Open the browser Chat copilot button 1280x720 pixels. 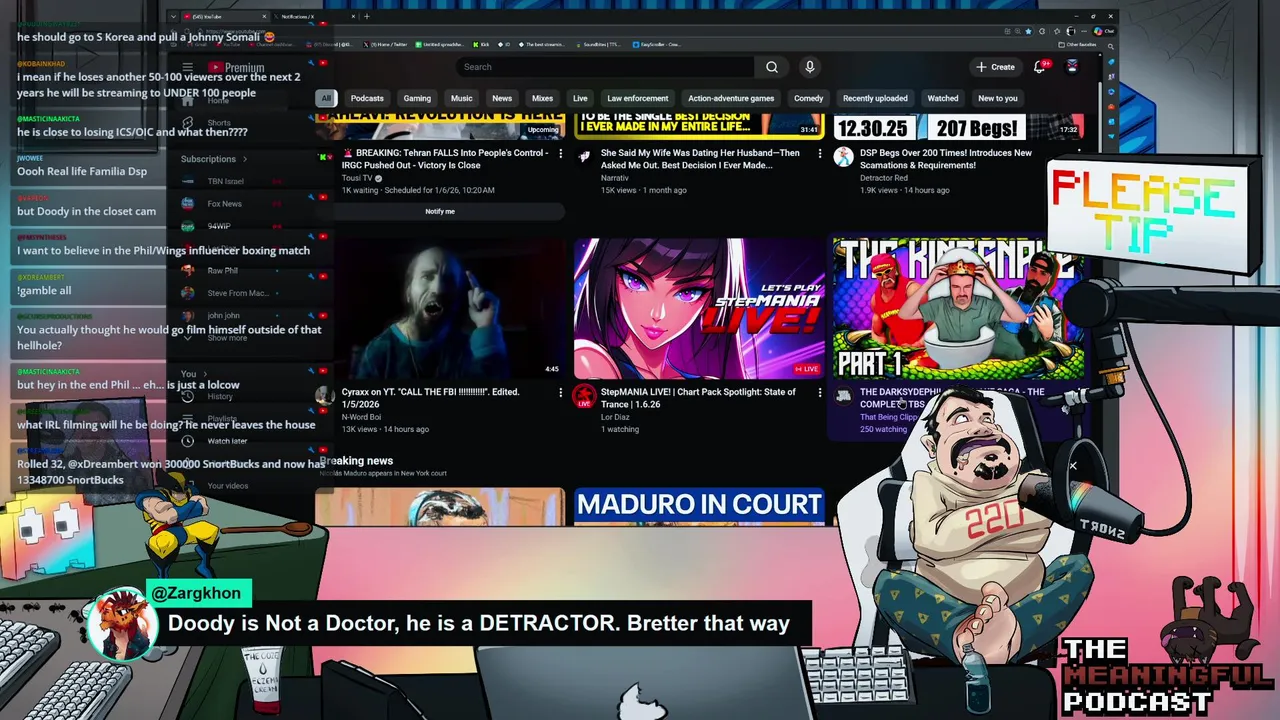coord(1104,31)
